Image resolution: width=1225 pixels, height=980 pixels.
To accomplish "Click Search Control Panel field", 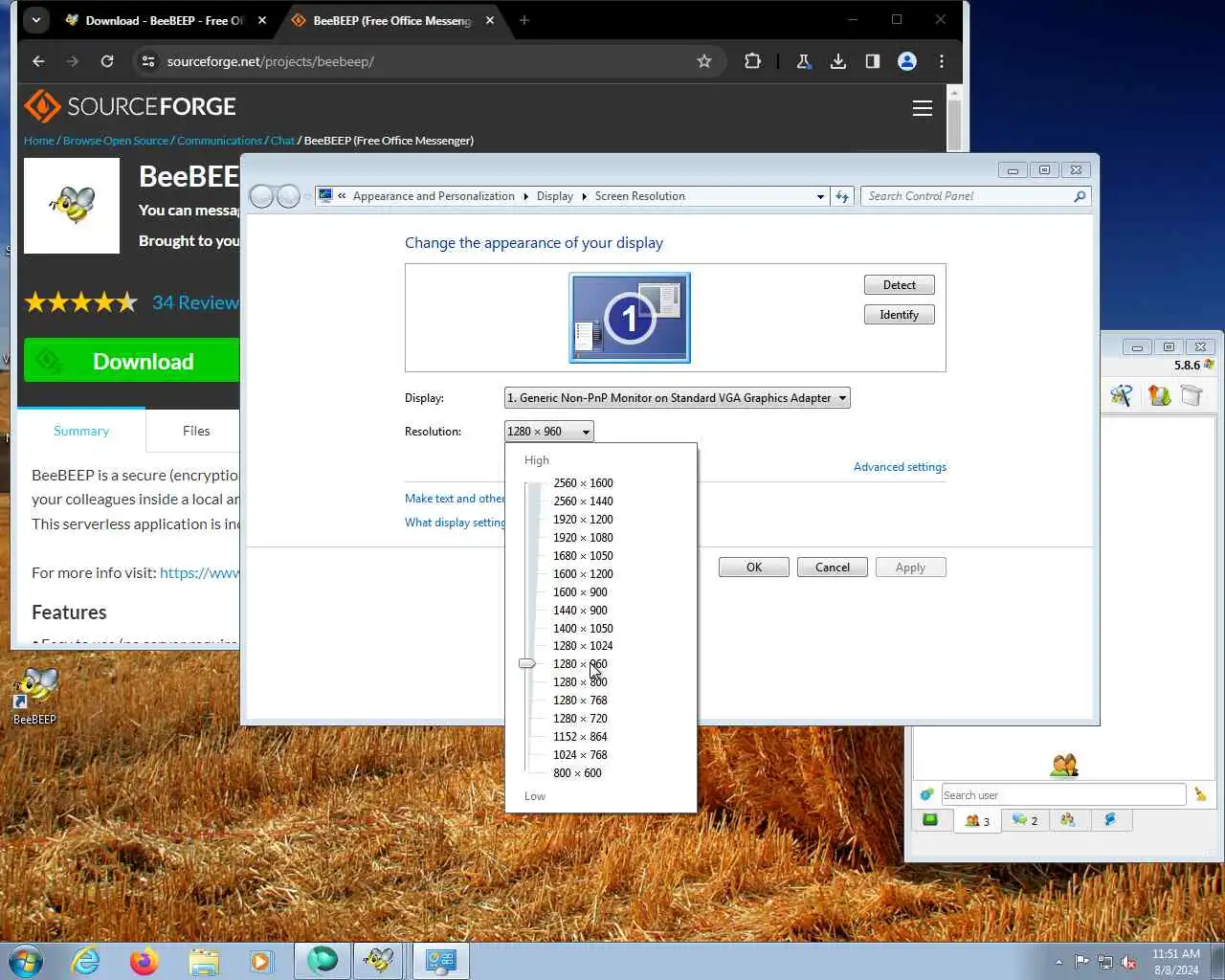I will coord(967,196).
